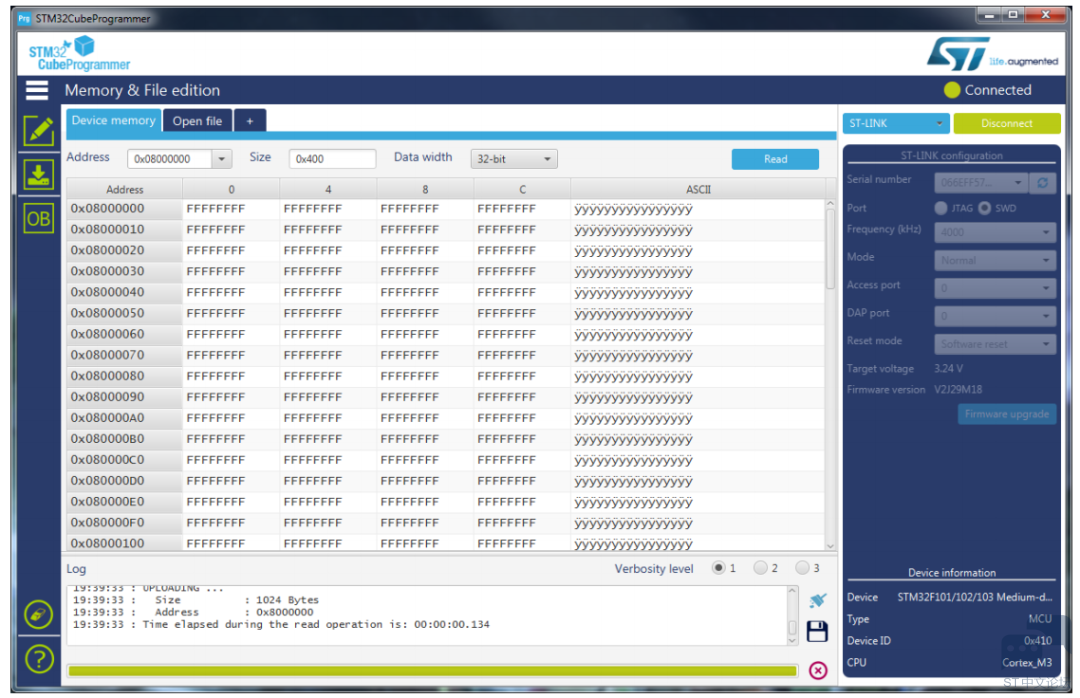Image resolution: width=1080 pixels, height=698 pixels.
Task: Cancel operation with the red X icon
Action: tap(817, 670)
